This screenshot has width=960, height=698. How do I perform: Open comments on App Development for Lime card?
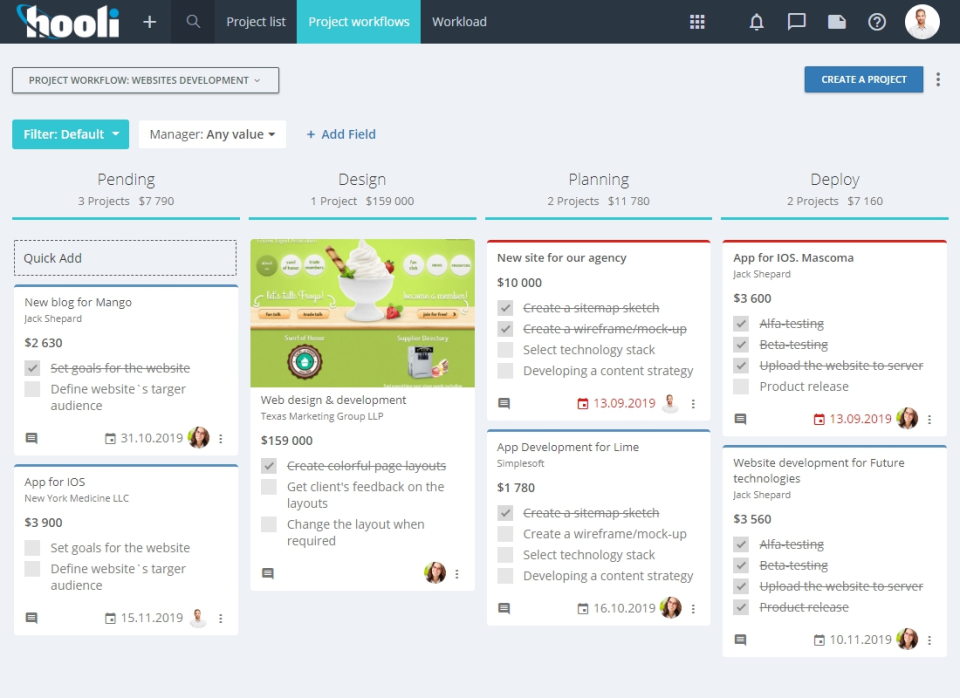click(504, 608)
